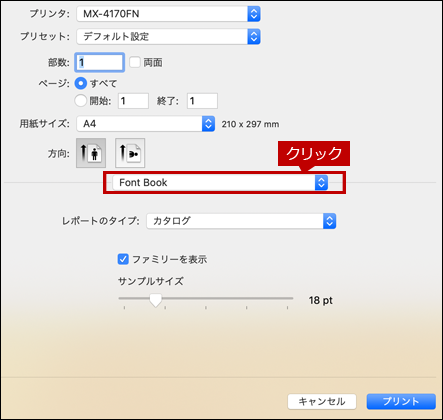Click the サンプルサイズ slider handle
Screen dimensions: 443x420
pos(155,300)
